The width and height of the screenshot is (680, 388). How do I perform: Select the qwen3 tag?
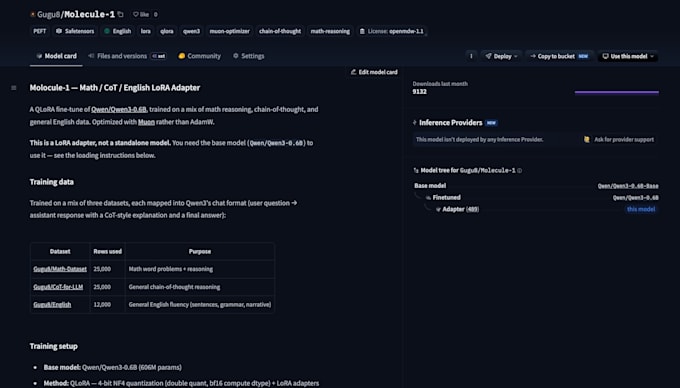191,31
